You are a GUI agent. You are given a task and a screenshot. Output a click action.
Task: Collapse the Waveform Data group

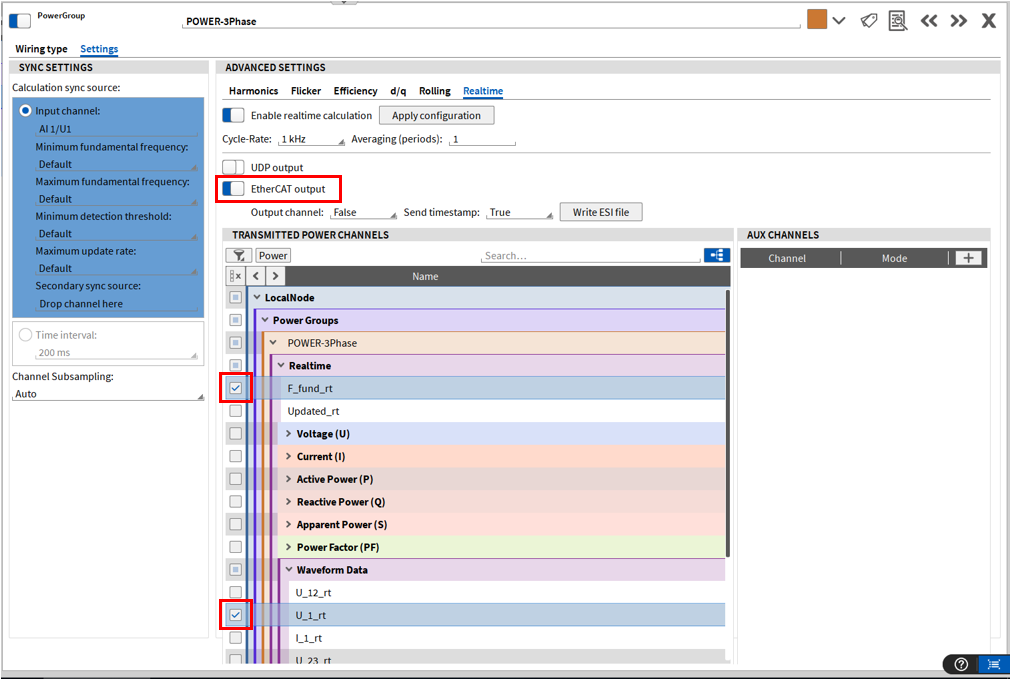click(x=289, y=569)
